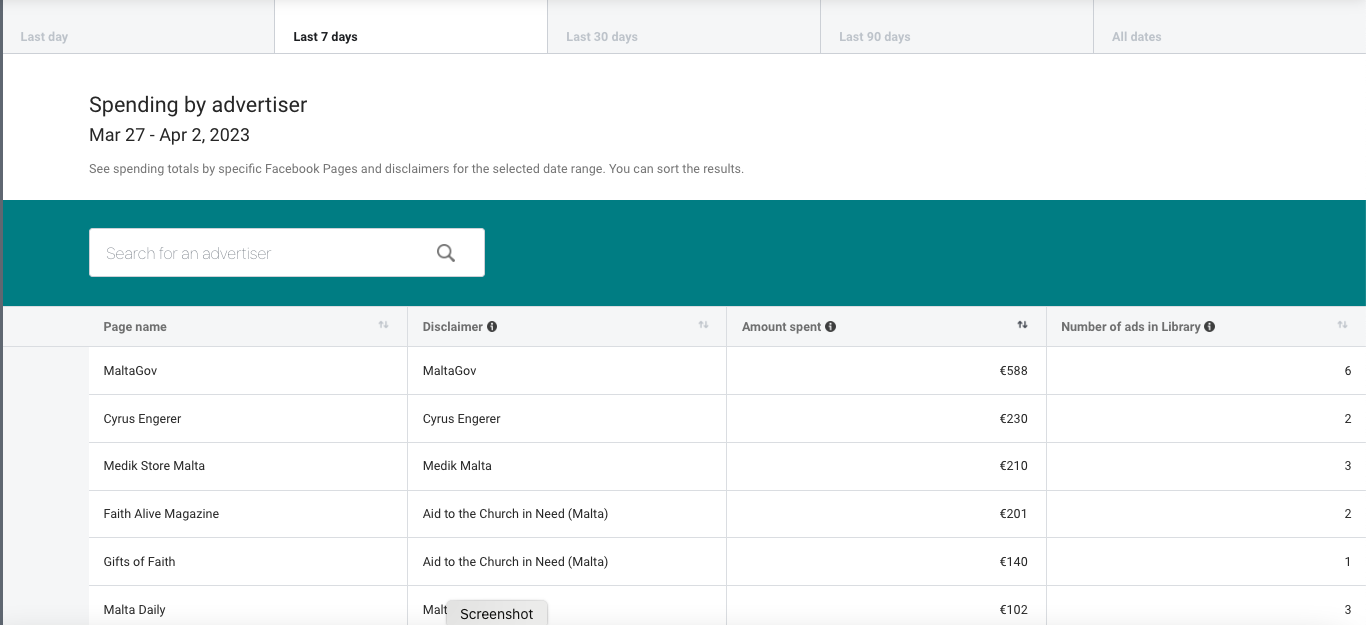
Task: Click the search magnifying glass icon
Action: 446,253
